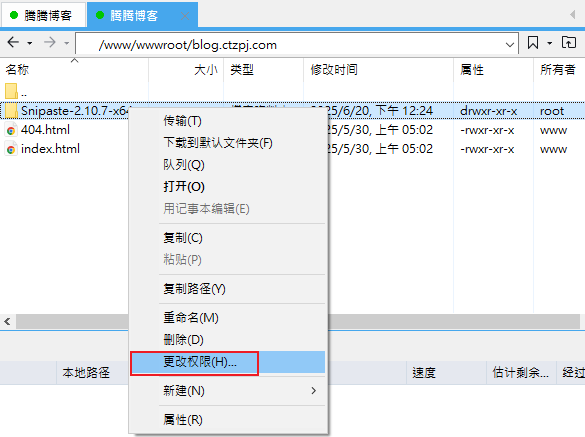Select the 404.html file icon
585x437 pixels.
click(11, 130)
